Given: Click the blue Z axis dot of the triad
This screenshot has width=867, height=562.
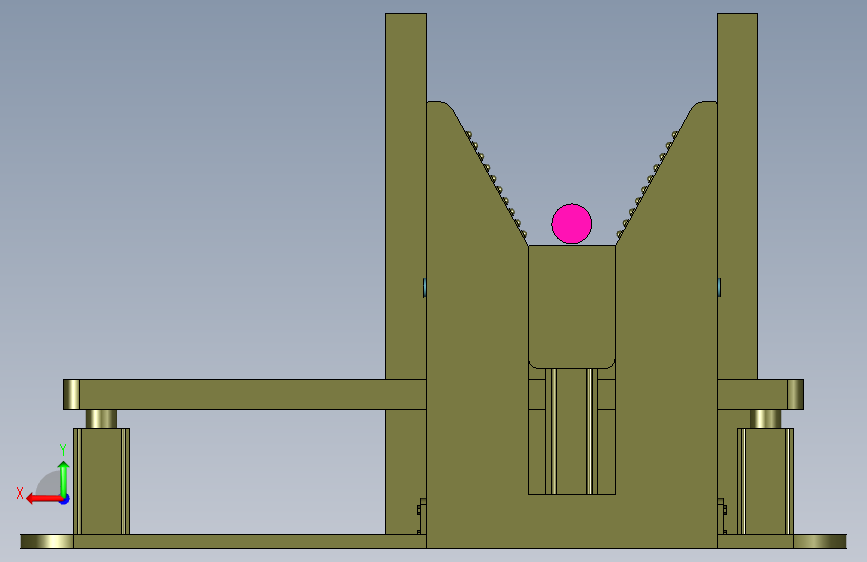Looking at the screenshot, I should [x=65, y=499].
